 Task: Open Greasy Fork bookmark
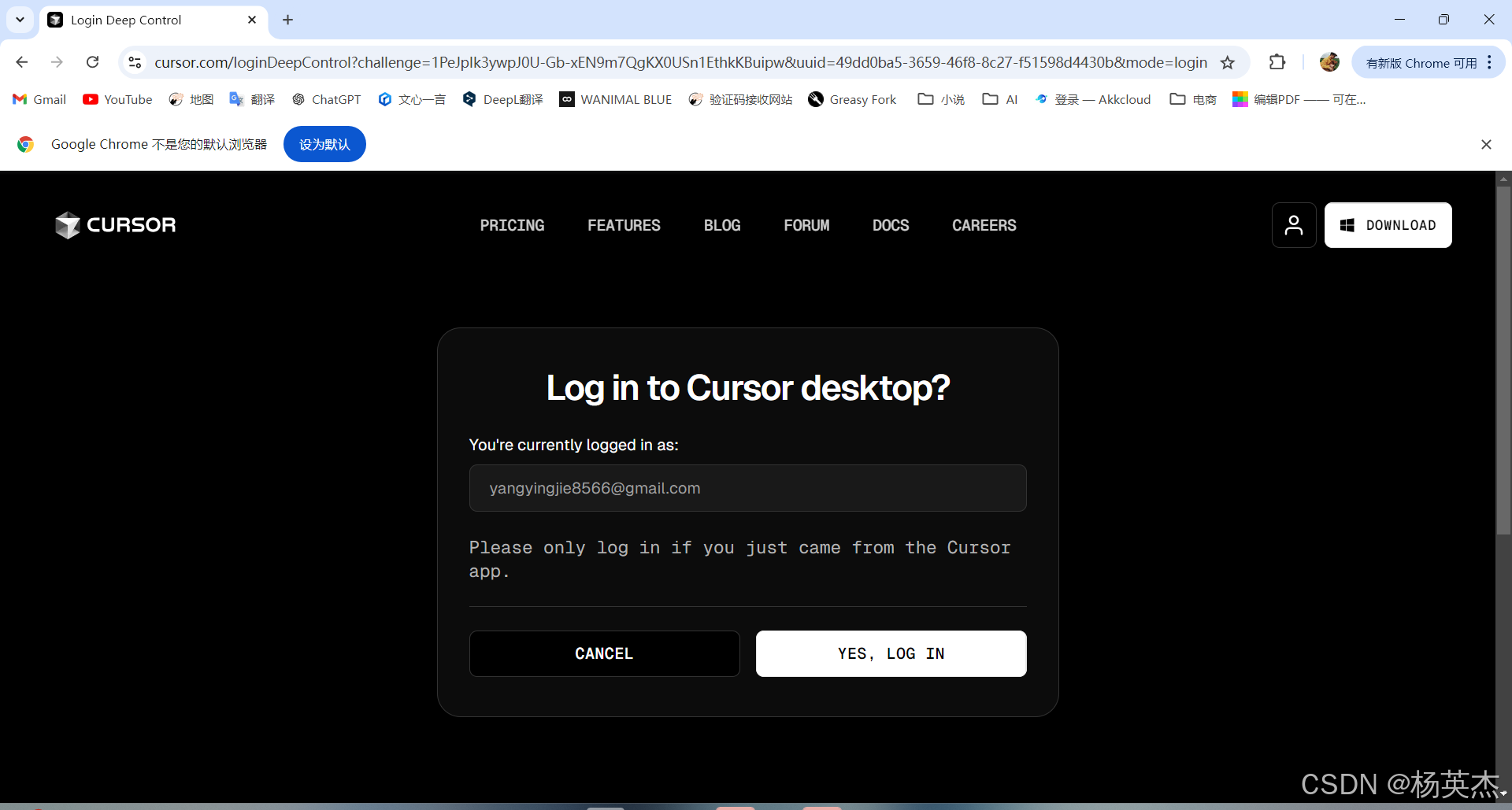tap(853, 99)
